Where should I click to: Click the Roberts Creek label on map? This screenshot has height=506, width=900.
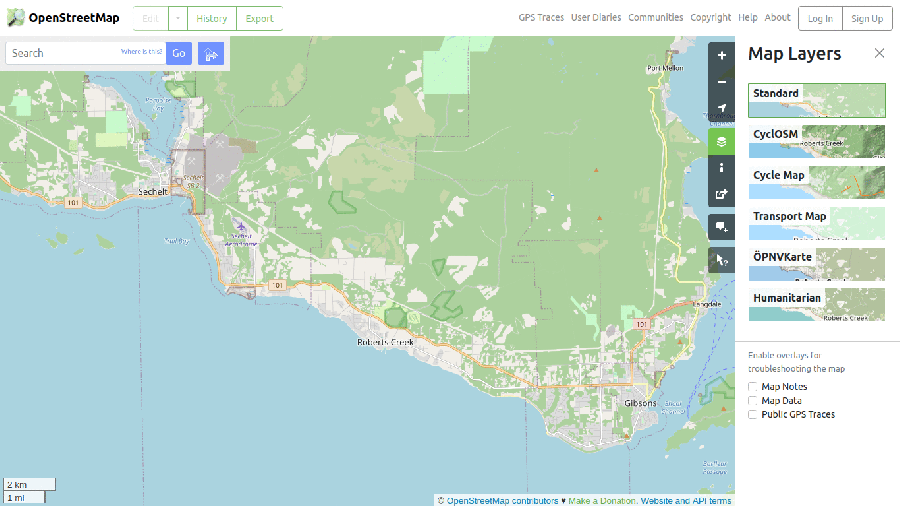(385, 342)
